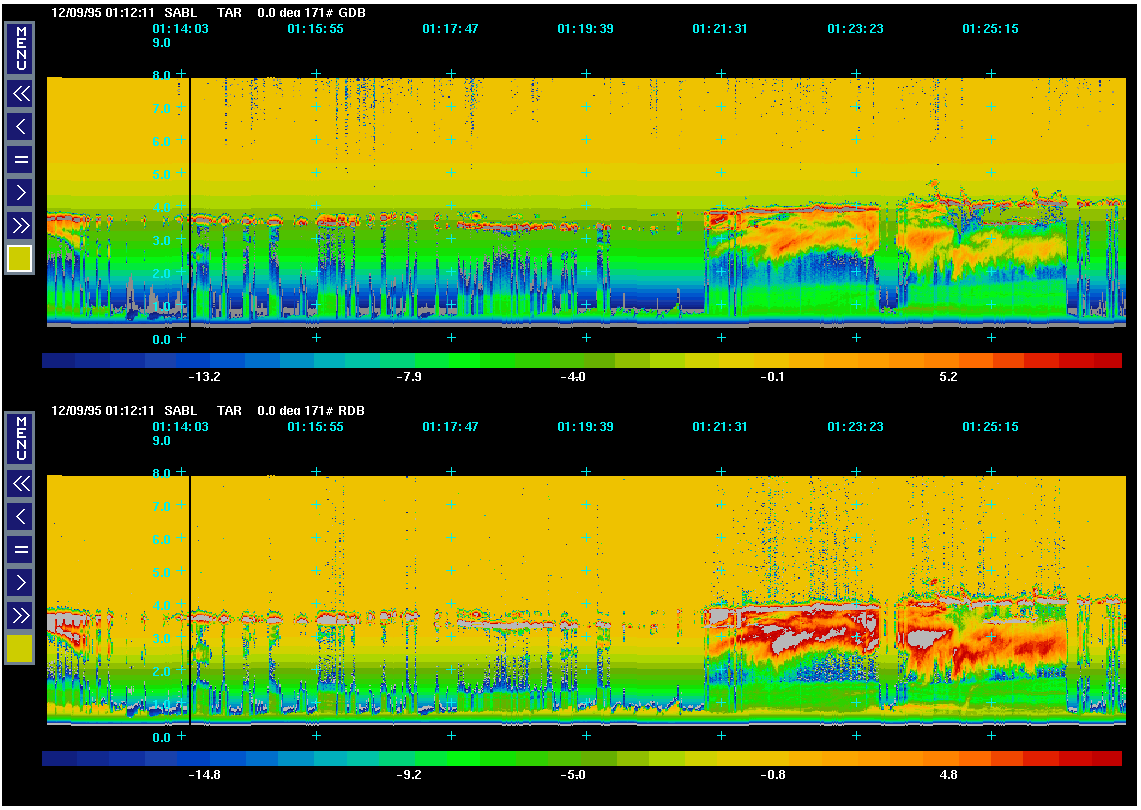
Task: Click the 01:23:23 time label in RDB panel
Action: [x=855, y=427]
